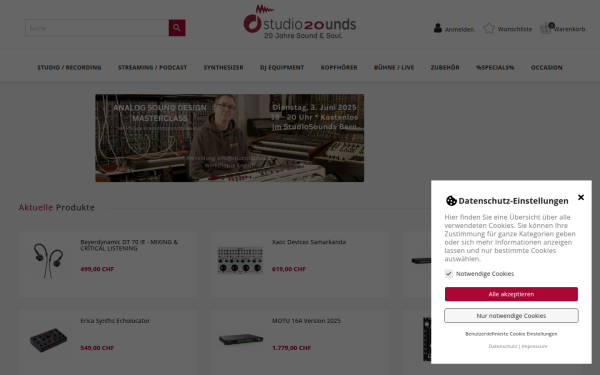Screen dimensions: 600x375
Task: Click the studiosounds logo
Action: point(300,22)
